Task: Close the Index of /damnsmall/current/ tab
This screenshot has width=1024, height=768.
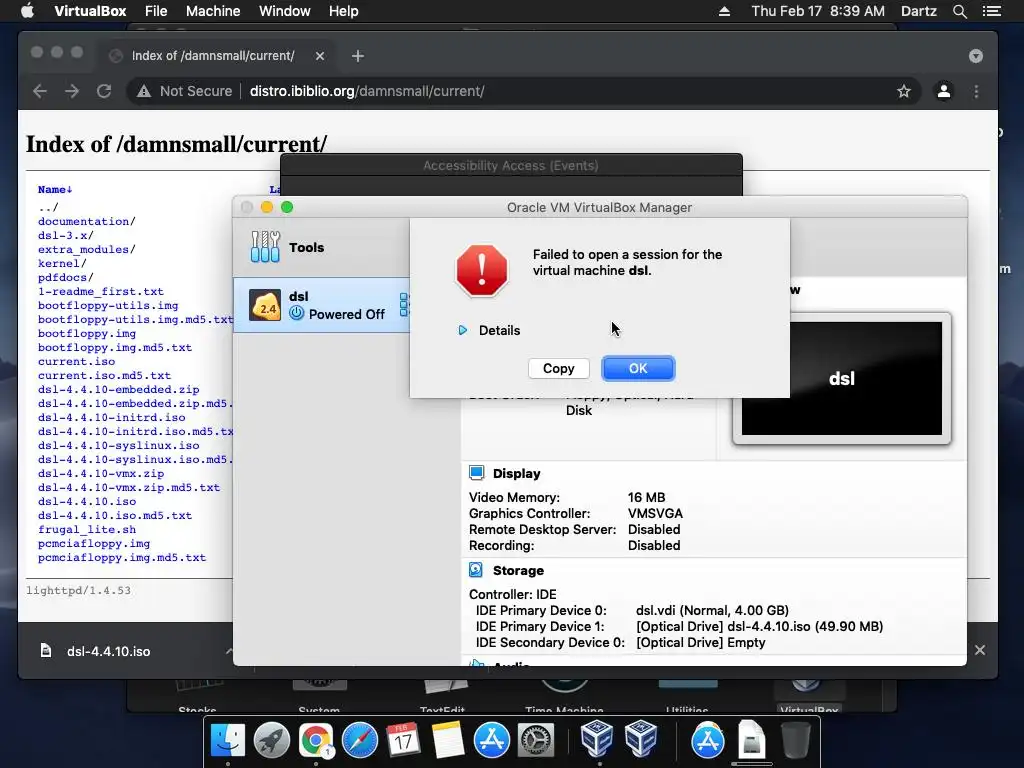Action: point(320,56)
